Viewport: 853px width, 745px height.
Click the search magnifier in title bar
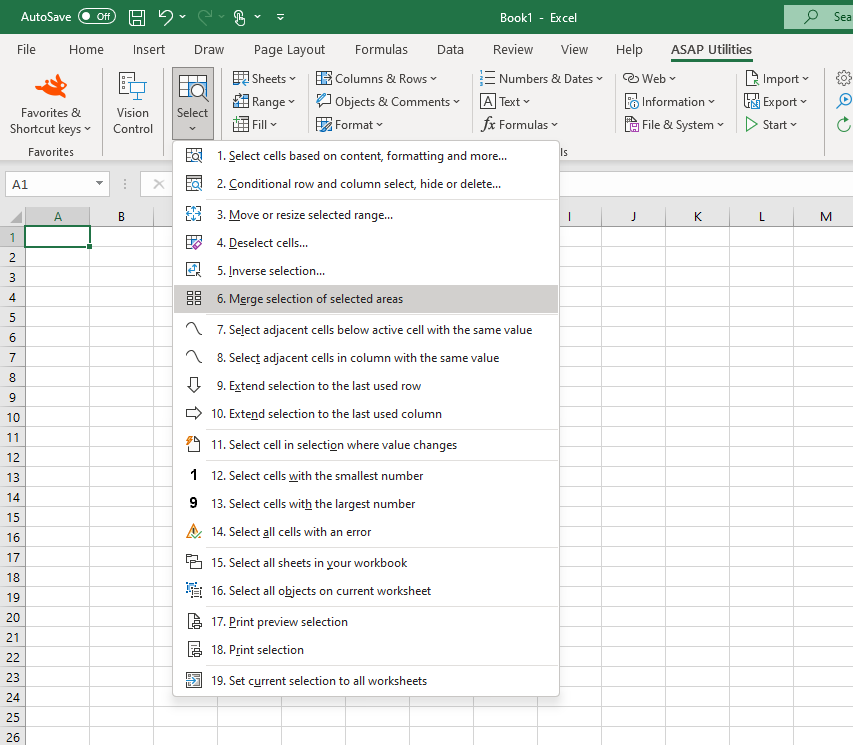point(811,17)
